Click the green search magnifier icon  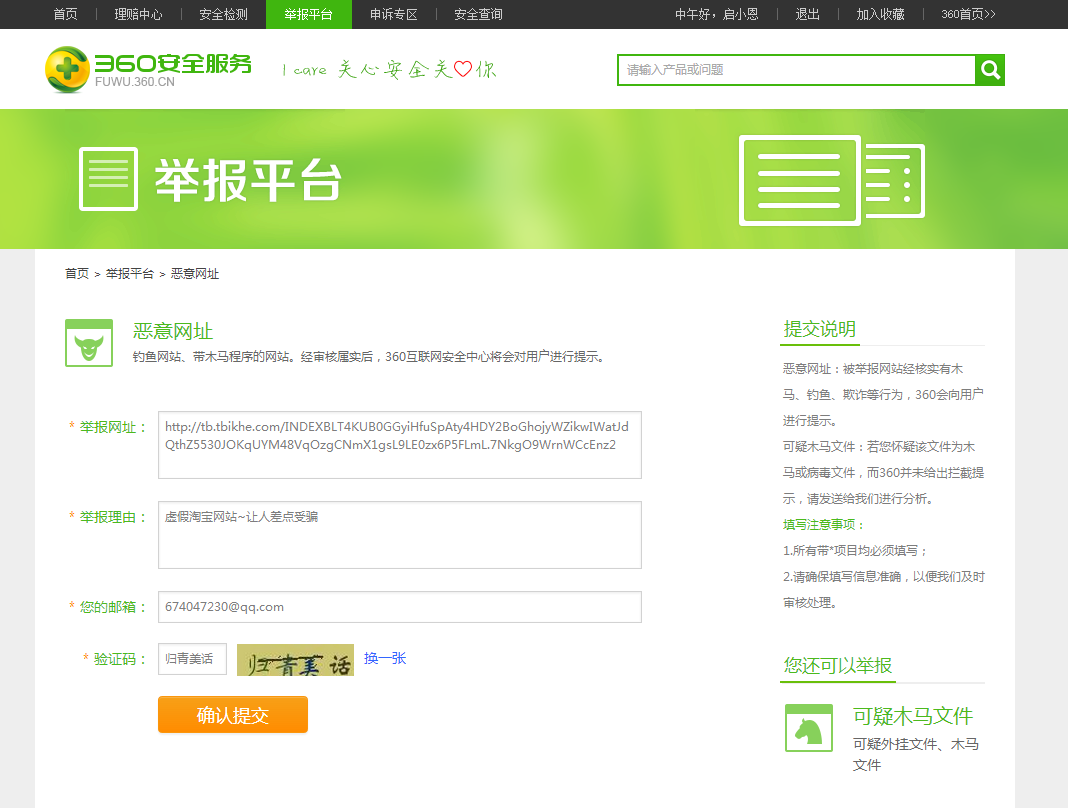989,70
